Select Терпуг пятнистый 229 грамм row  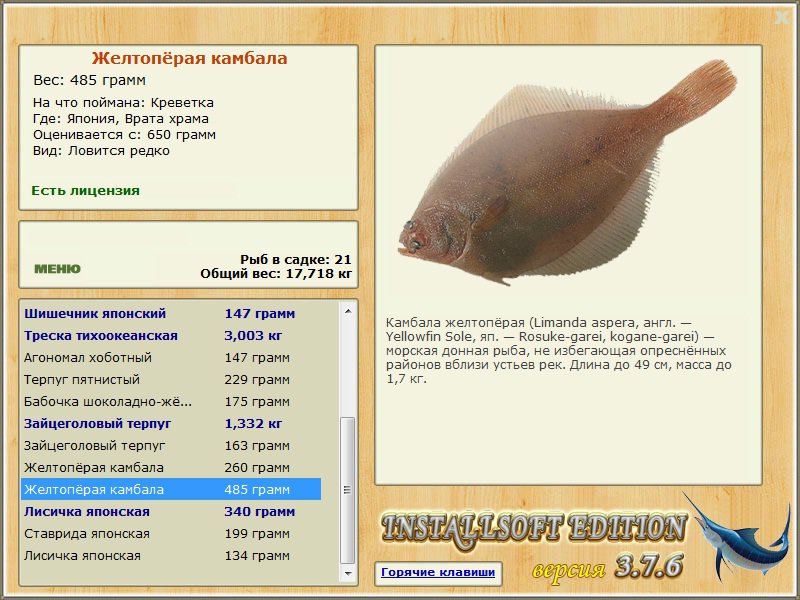click(171, 380)
